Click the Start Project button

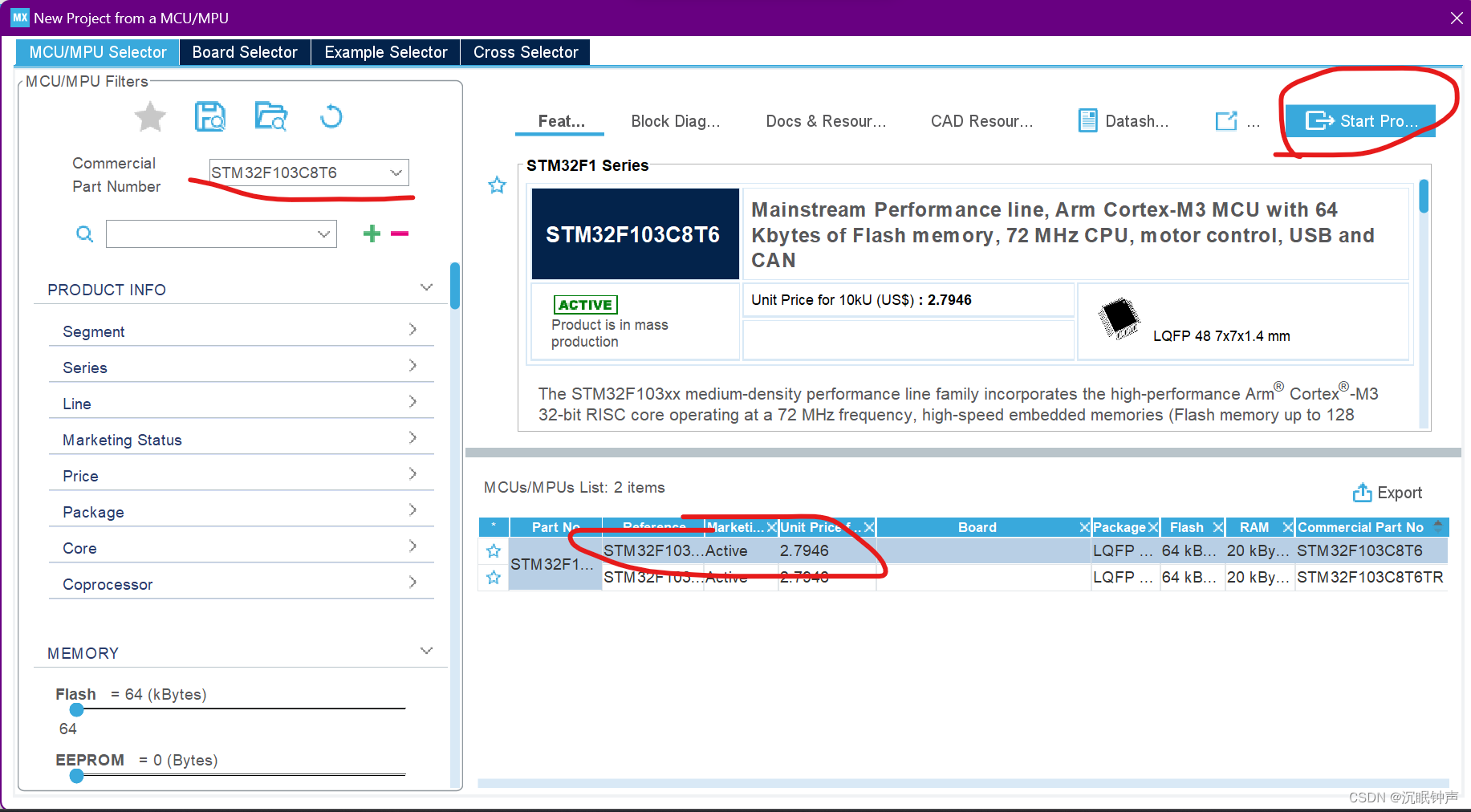pos(1360,121)
